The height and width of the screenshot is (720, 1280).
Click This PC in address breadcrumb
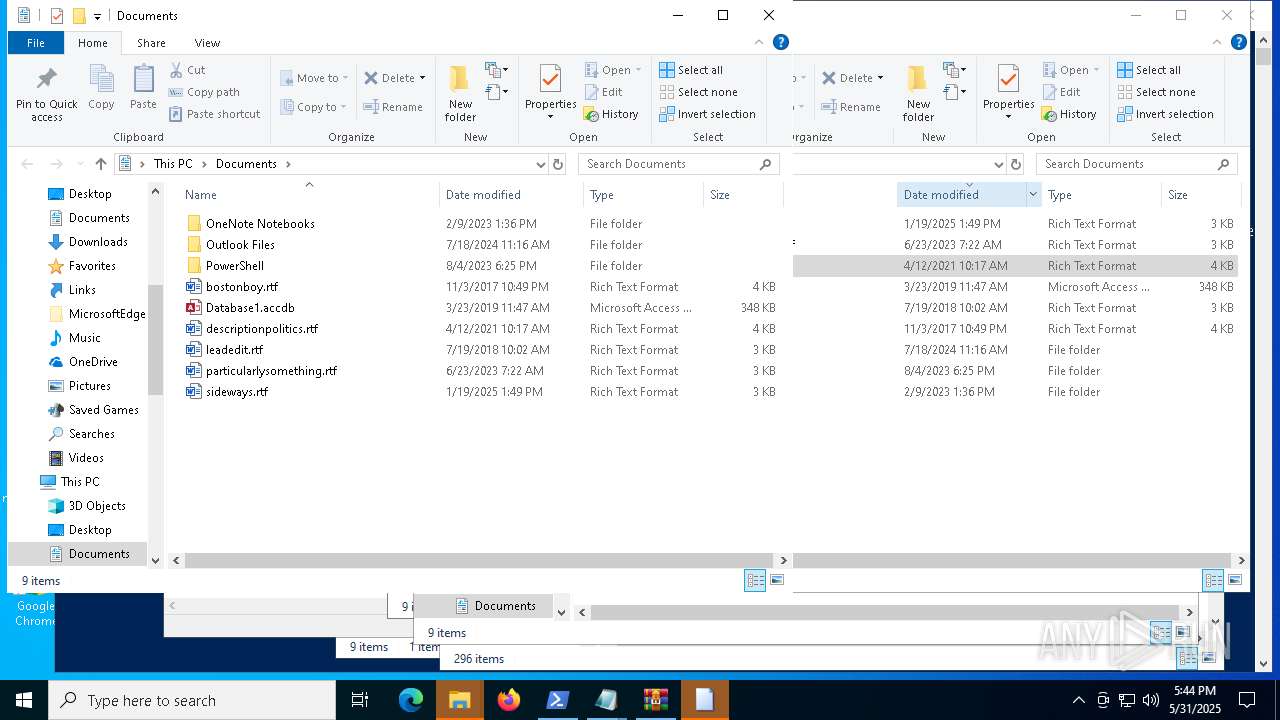tap(172, 164)
